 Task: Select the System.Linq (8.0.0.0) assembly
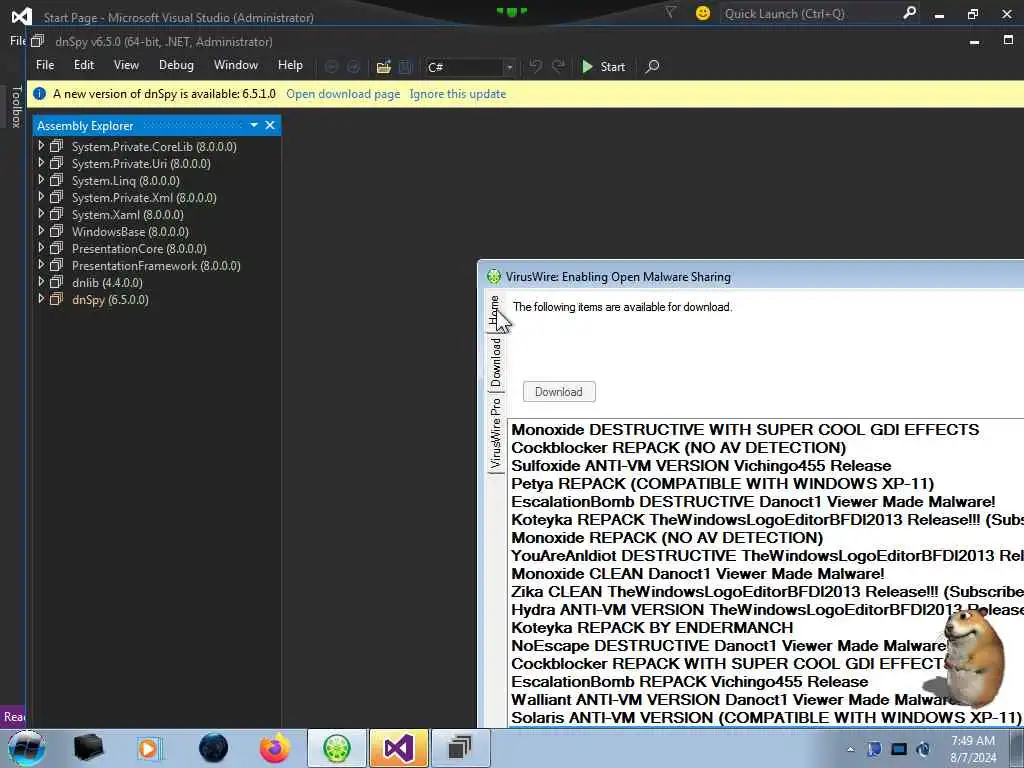point(125,180)
